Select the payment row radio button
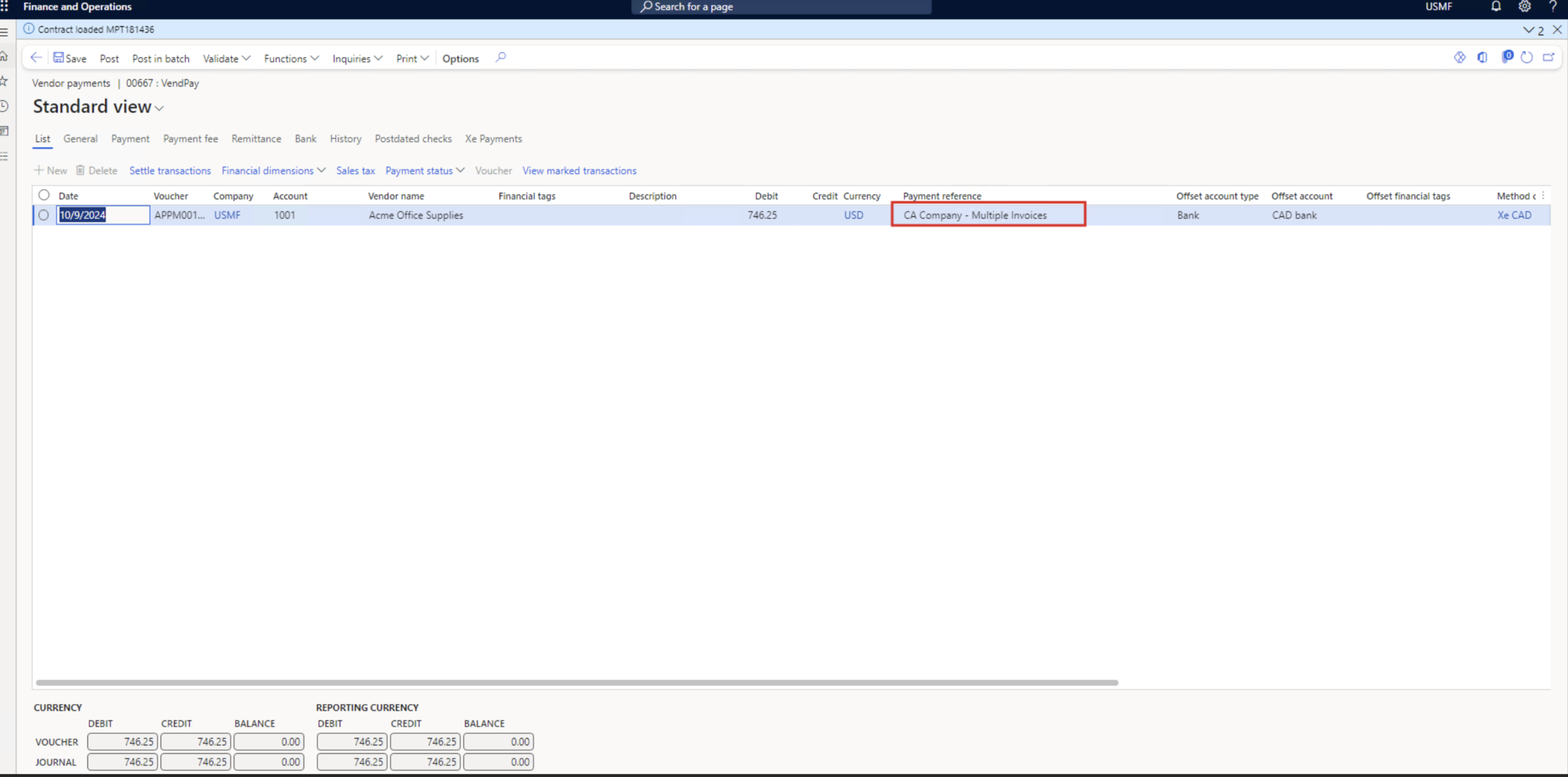Image resolution: width=1568 pixels, height=777 pixels. 43,215
